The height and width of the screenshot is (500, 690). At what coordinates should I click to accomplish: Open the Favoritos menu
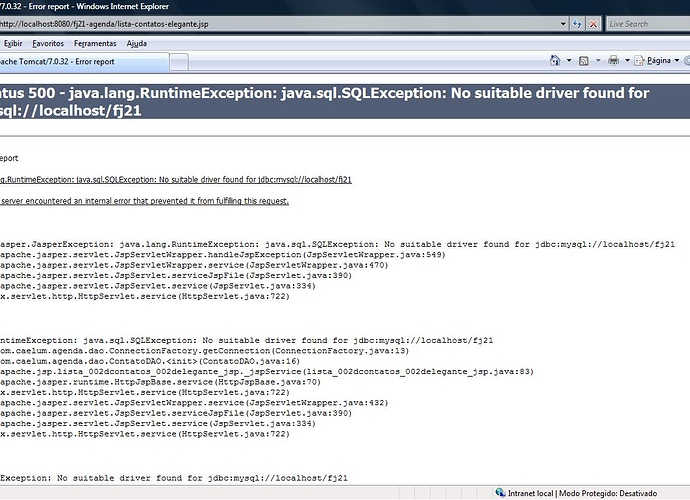[x=48, y=43]
